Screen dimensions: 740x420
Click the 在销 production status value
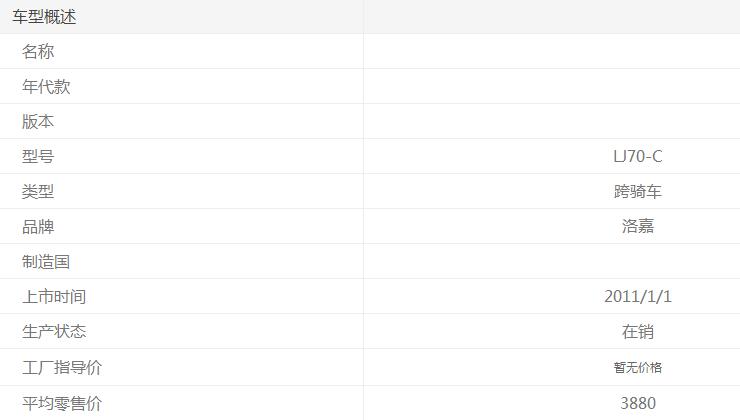pos(638,332)
